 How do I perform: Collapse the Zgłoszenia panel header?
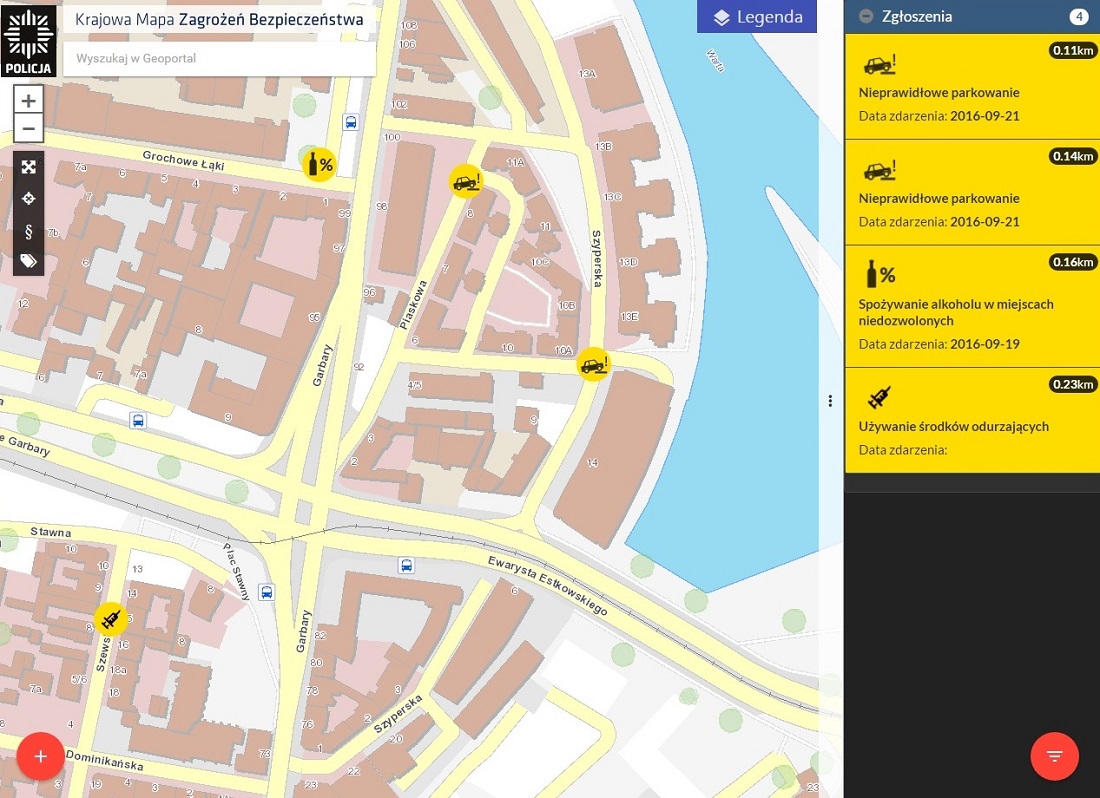[x=866, y=17]
